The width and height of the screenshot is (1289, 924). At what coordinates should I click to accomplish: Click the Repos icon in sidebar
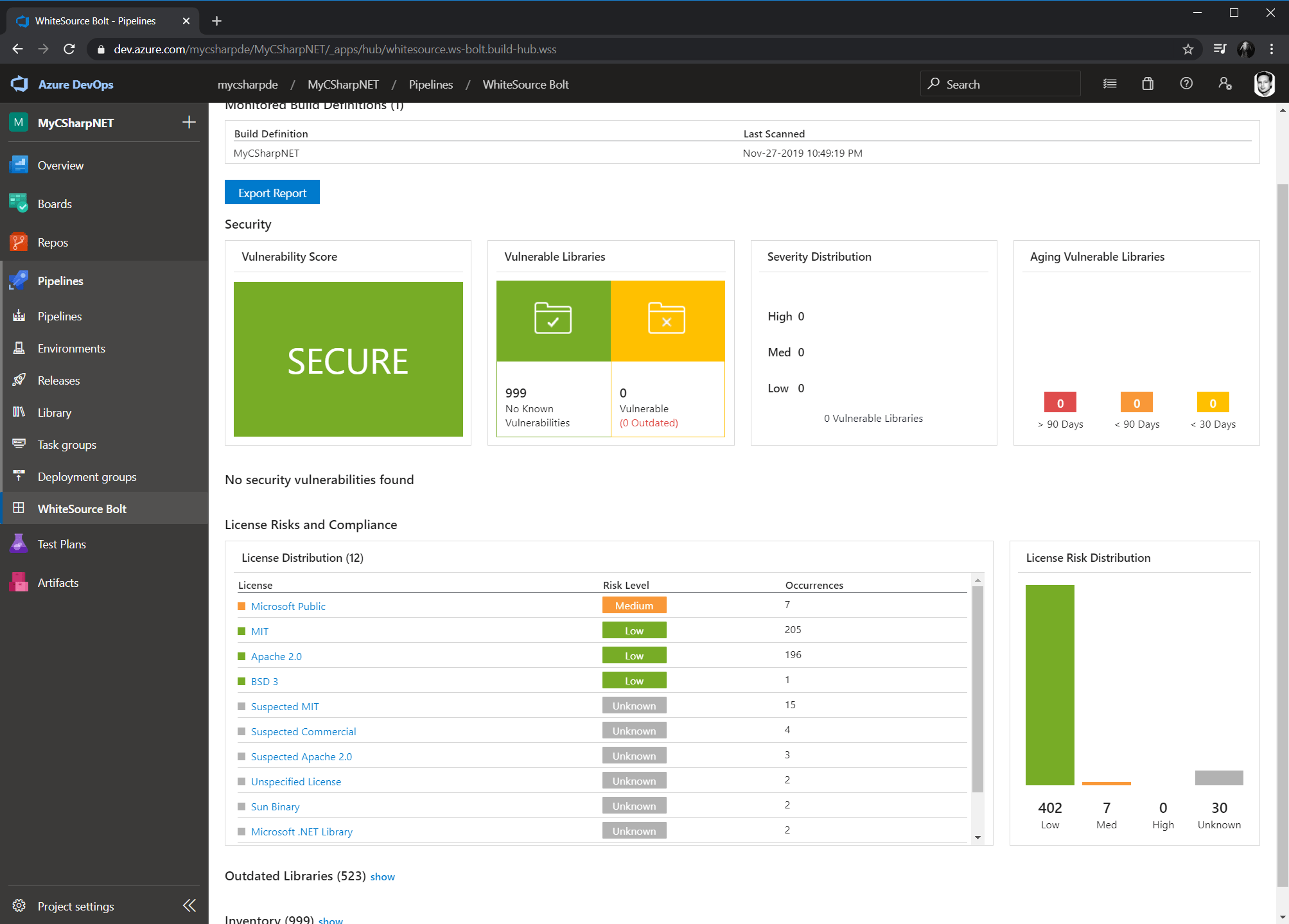tap(19, 242)
